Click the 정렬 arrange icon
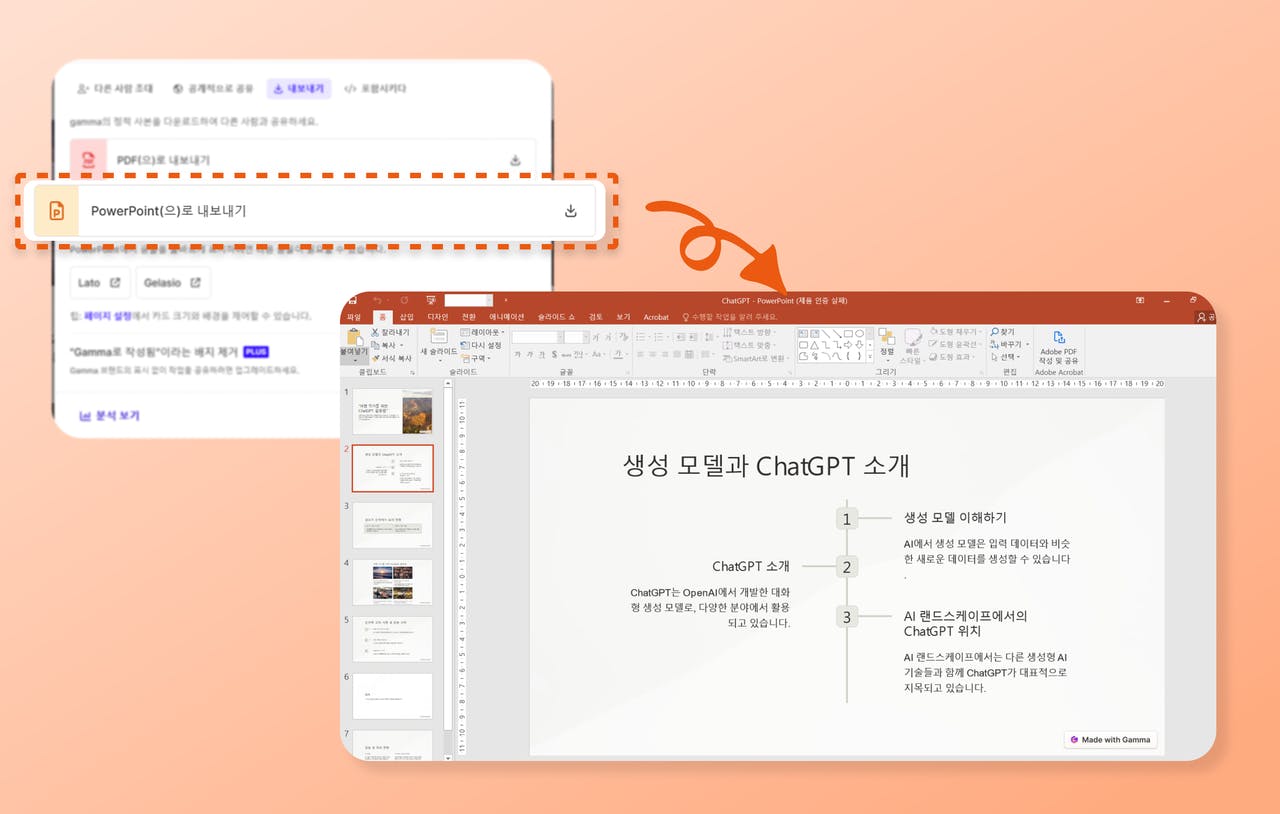Screen dimensions: 1280x814 pos(887,337)
